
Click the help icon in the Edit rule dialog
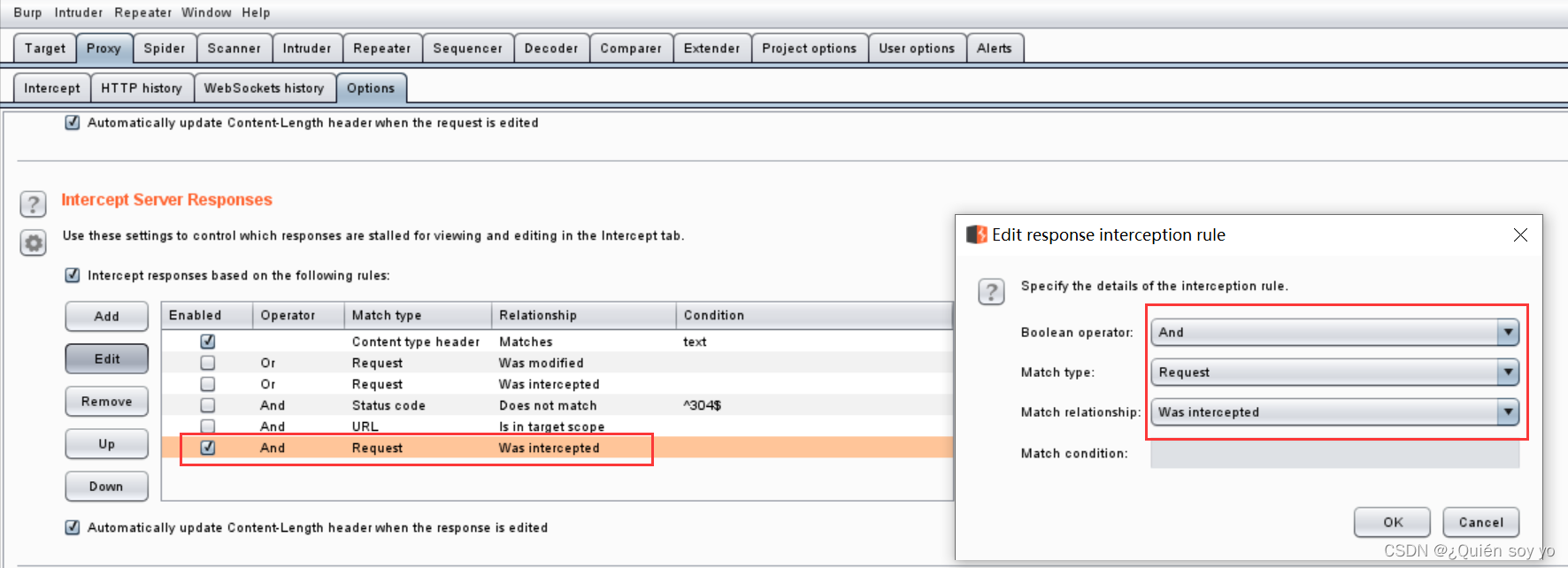click(x=991, y=291)
